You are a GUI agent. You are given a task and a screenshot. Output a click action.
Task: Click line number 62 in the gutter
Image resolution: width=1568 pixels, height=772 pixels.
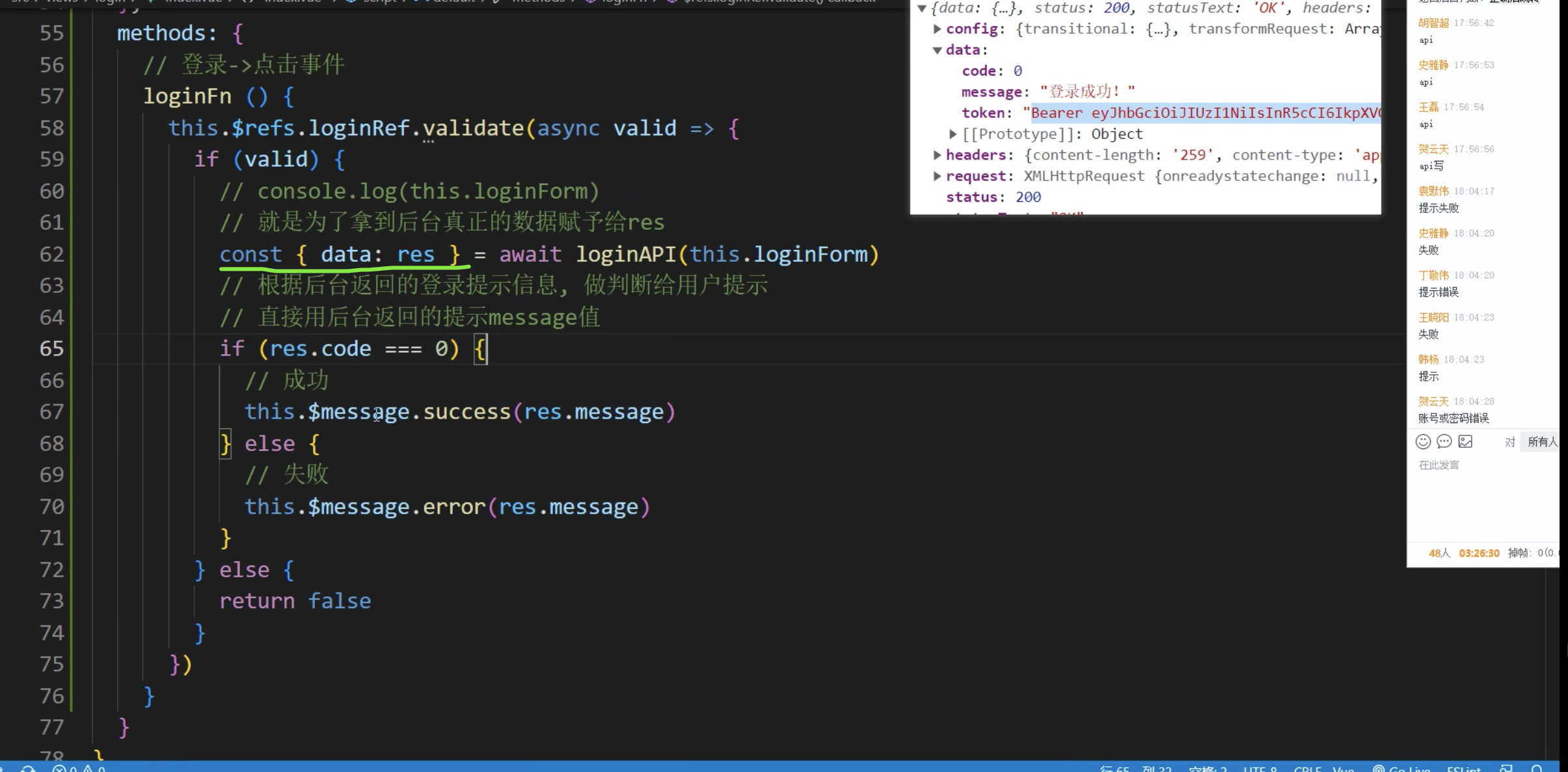coord(51,255)
